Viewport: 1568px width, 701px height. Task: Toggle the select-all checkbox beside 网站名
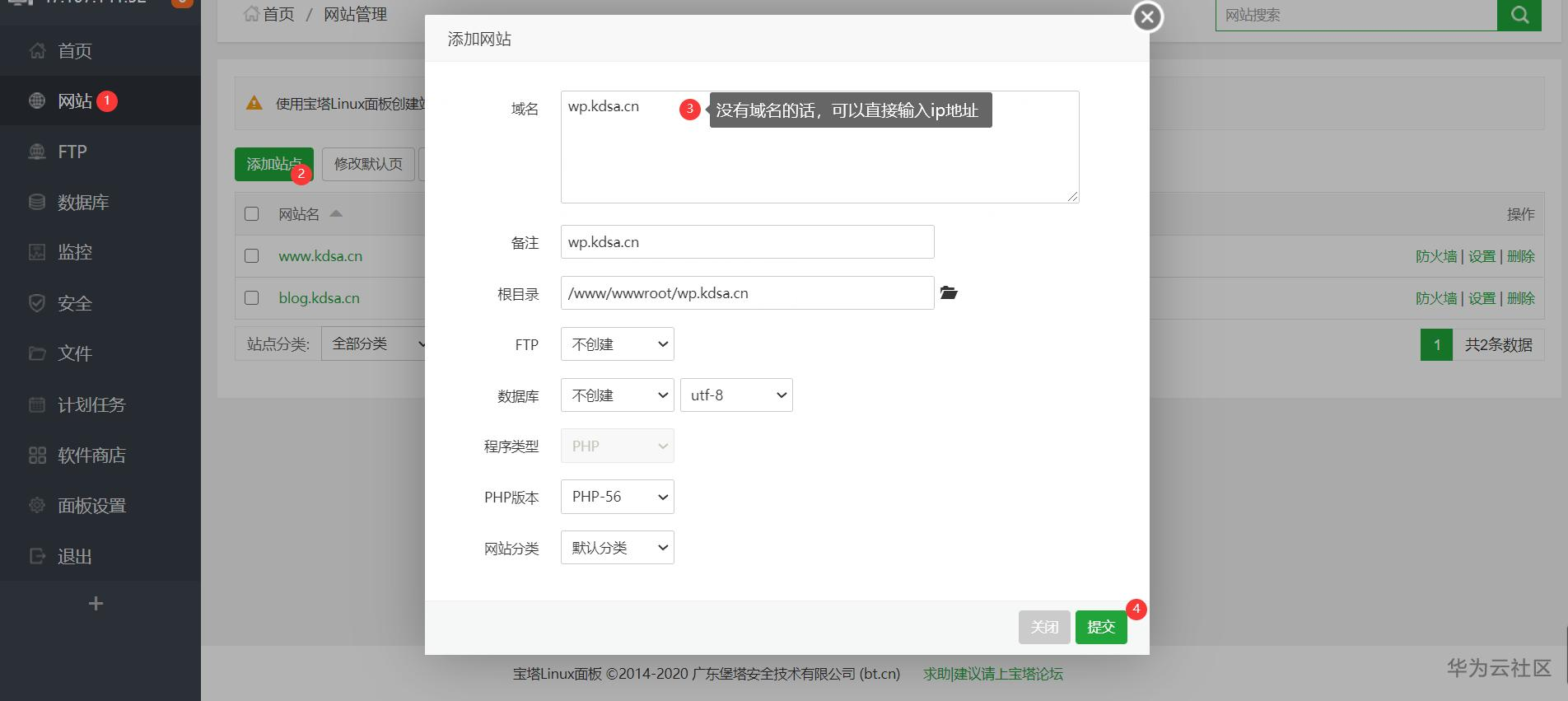pos(252,214)
